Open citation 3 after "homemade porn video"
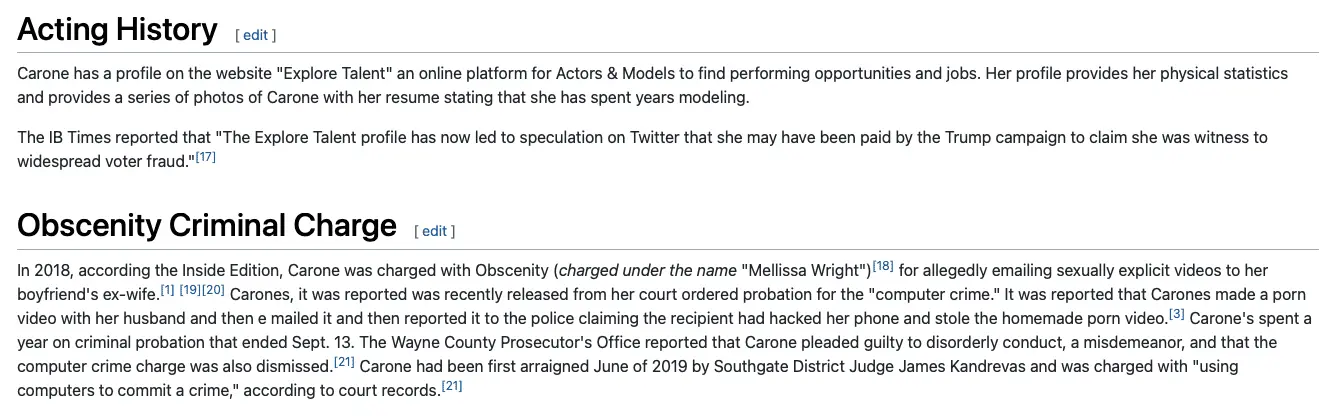1331x418 pixels. 1177,314
